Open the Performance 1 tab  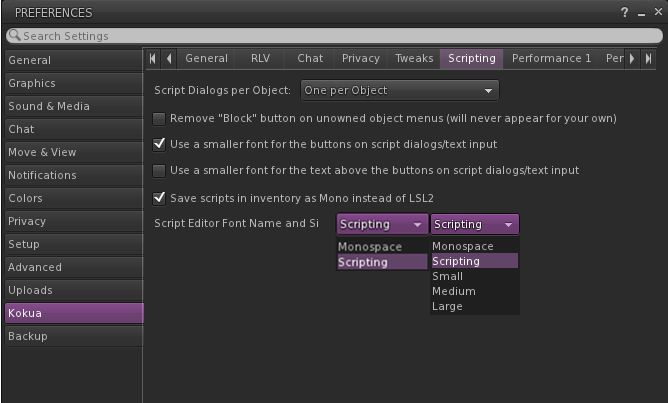click(x=551, y=59)
